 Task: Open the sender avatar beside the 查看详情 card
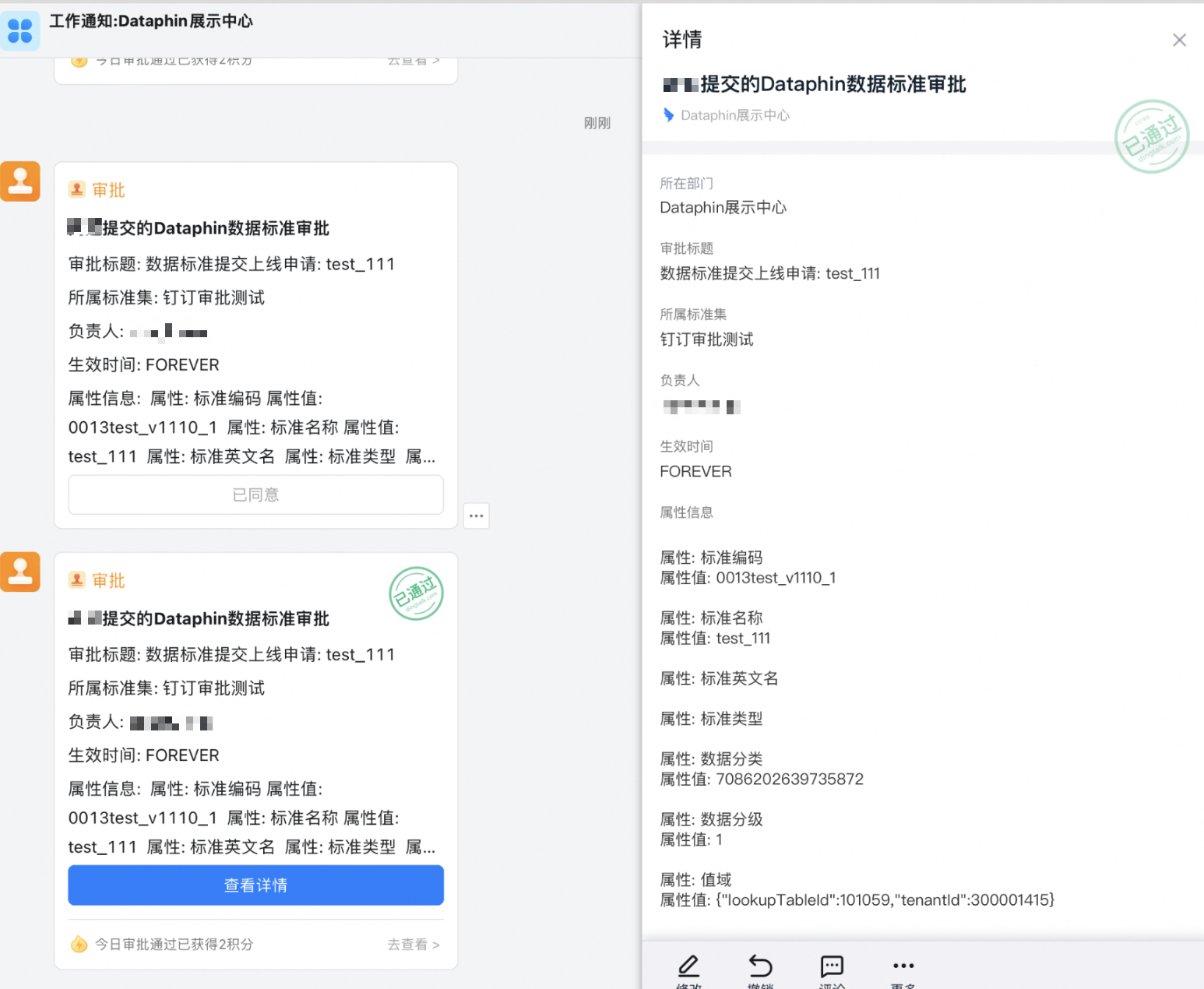tap(19, 572)
